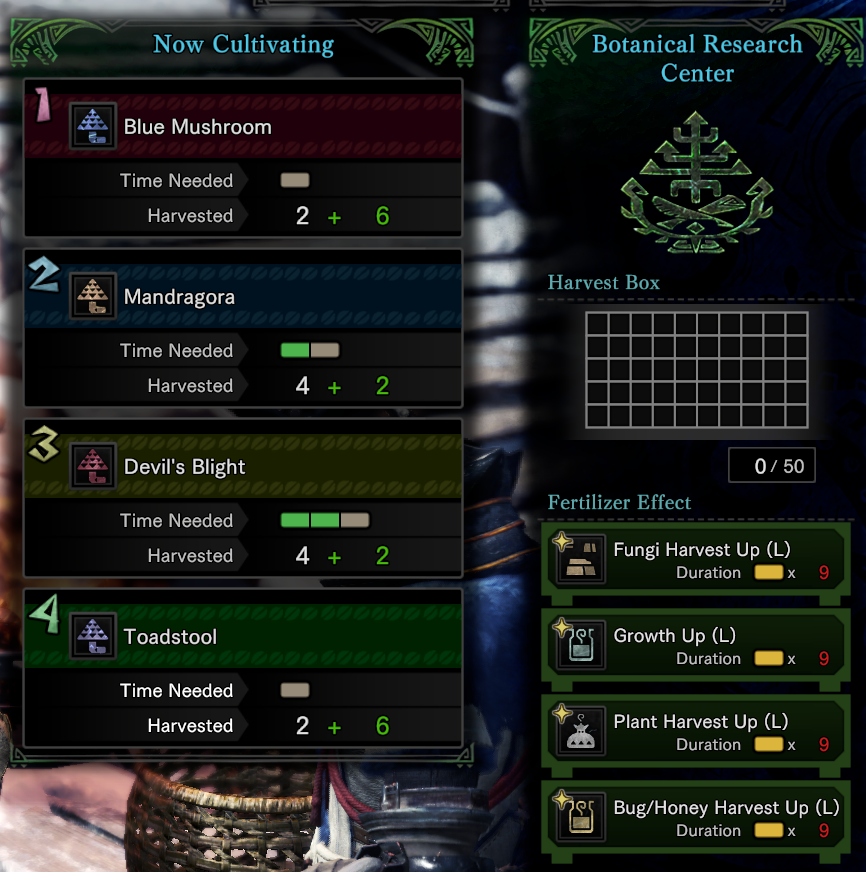Select cultivation slot 4 Toadstool

[243, 668]
